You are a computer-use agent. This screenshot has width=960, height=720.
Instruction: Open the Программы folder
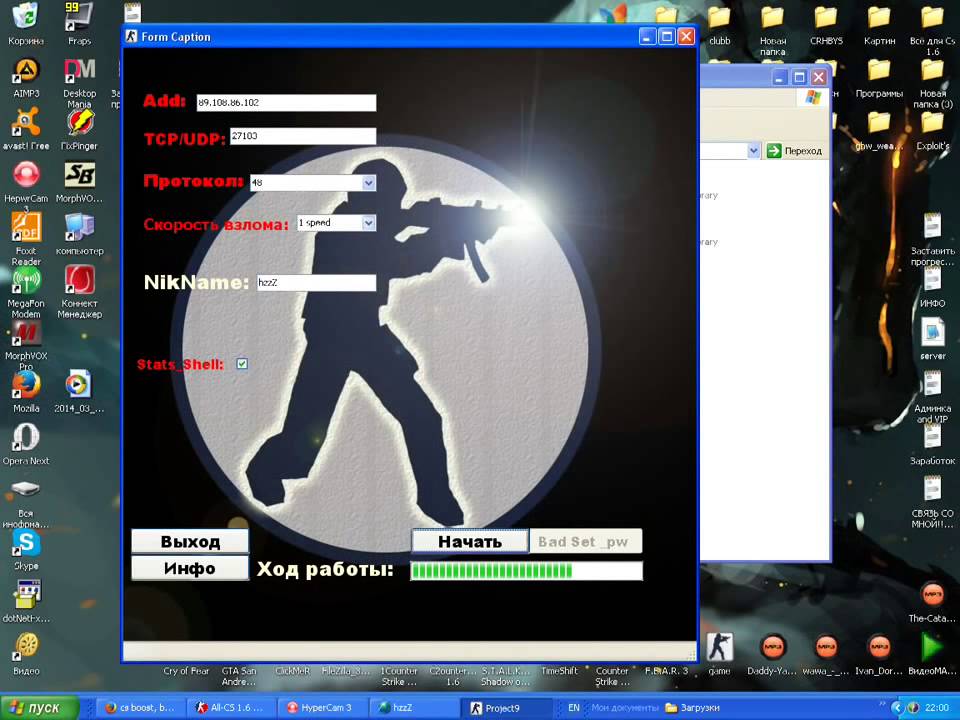pos(879,71)
